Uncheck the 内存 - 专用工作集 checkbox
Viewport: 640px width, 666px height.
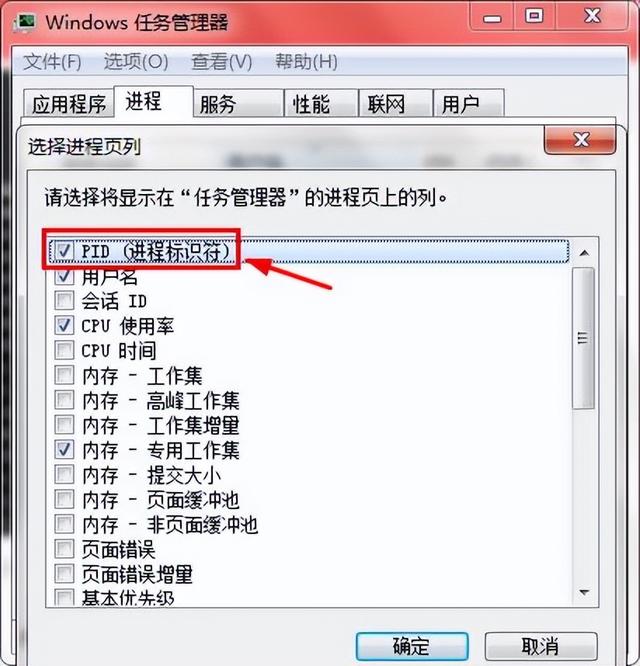pyautogui.click(x=65, y=450)
